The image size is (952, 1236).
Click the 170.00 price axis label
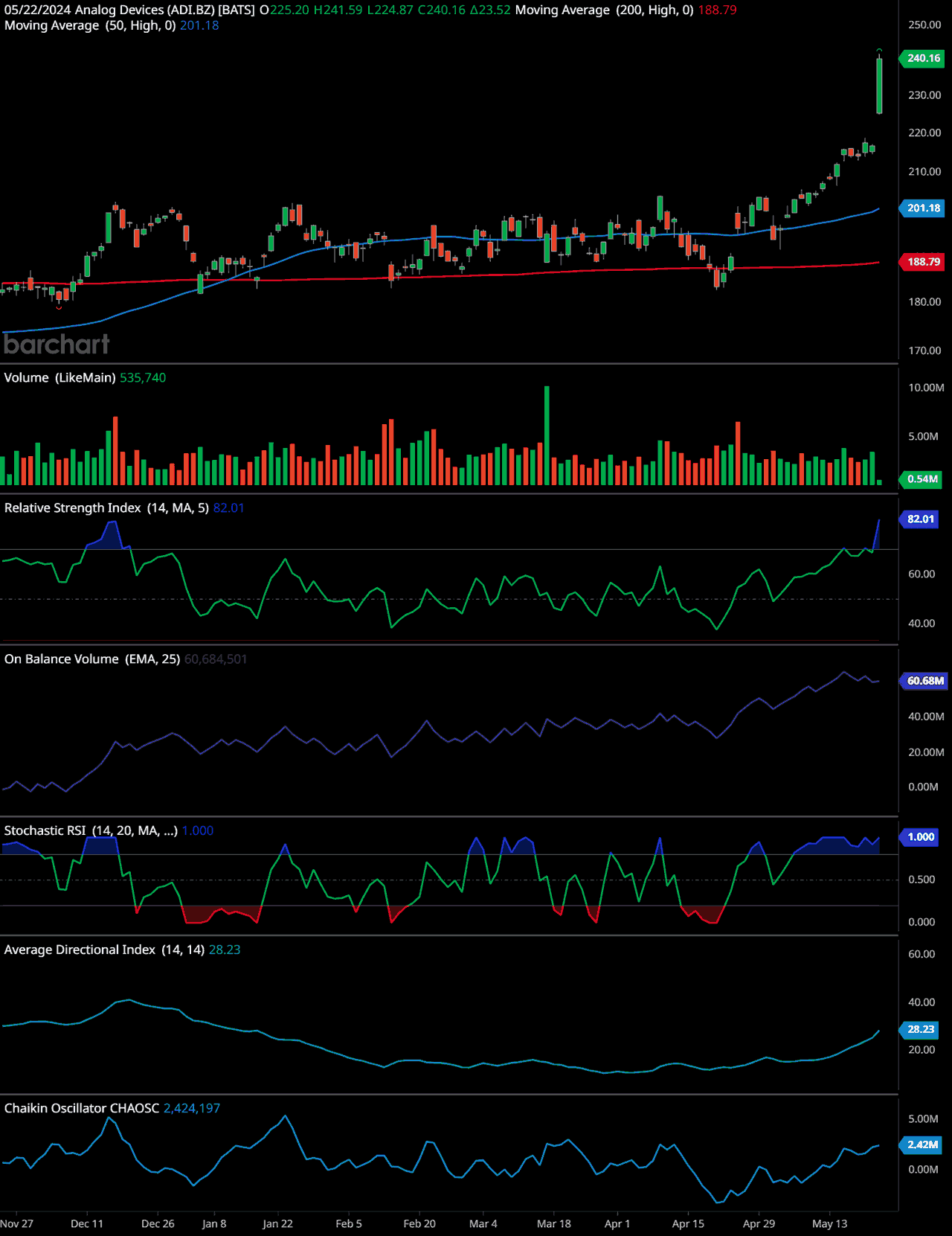tap(924, 350)
